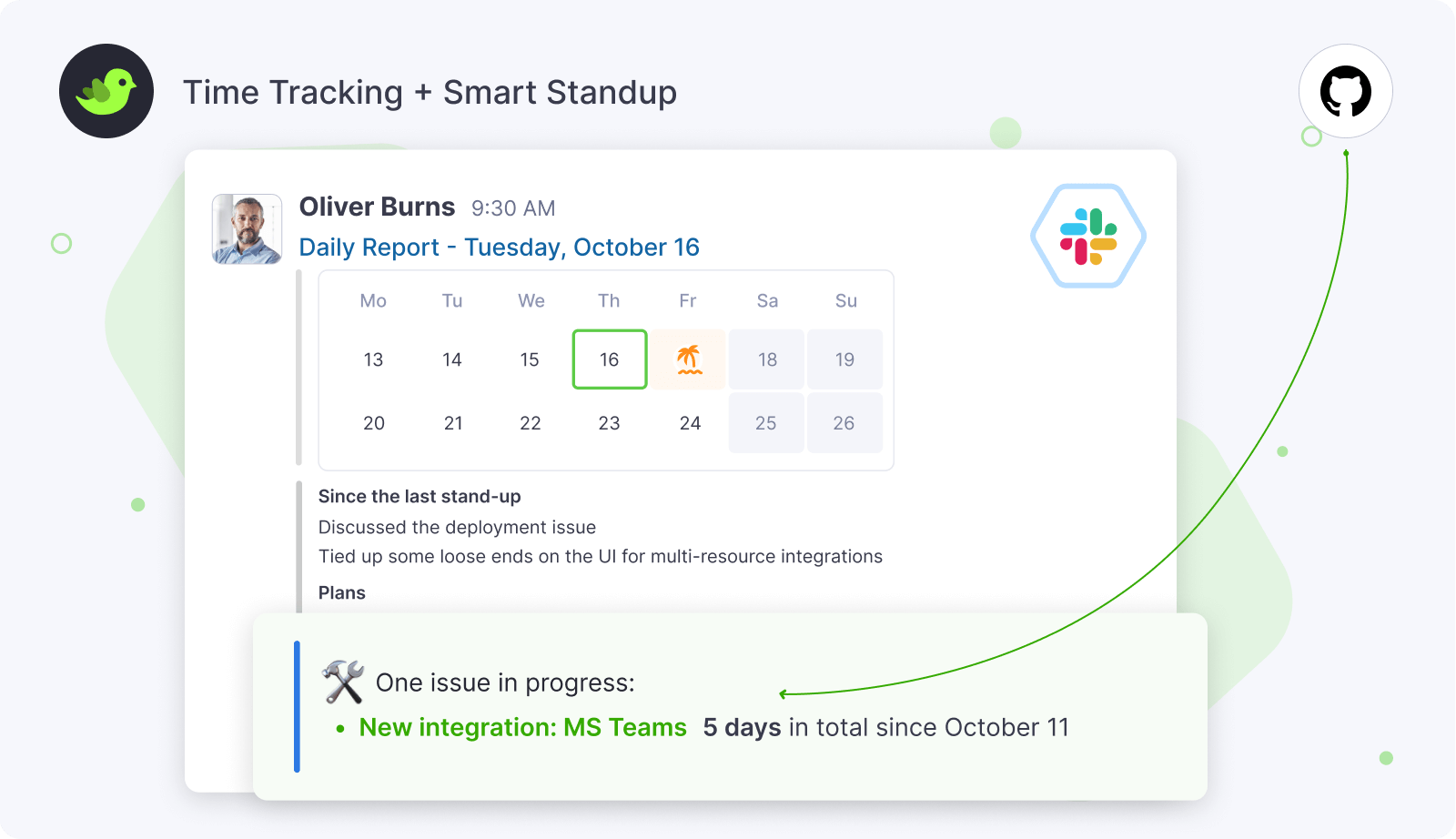The width and height of the screenshot is (1456, 839).
Task: Click the hammer and wrench icon
Action: 343,682
